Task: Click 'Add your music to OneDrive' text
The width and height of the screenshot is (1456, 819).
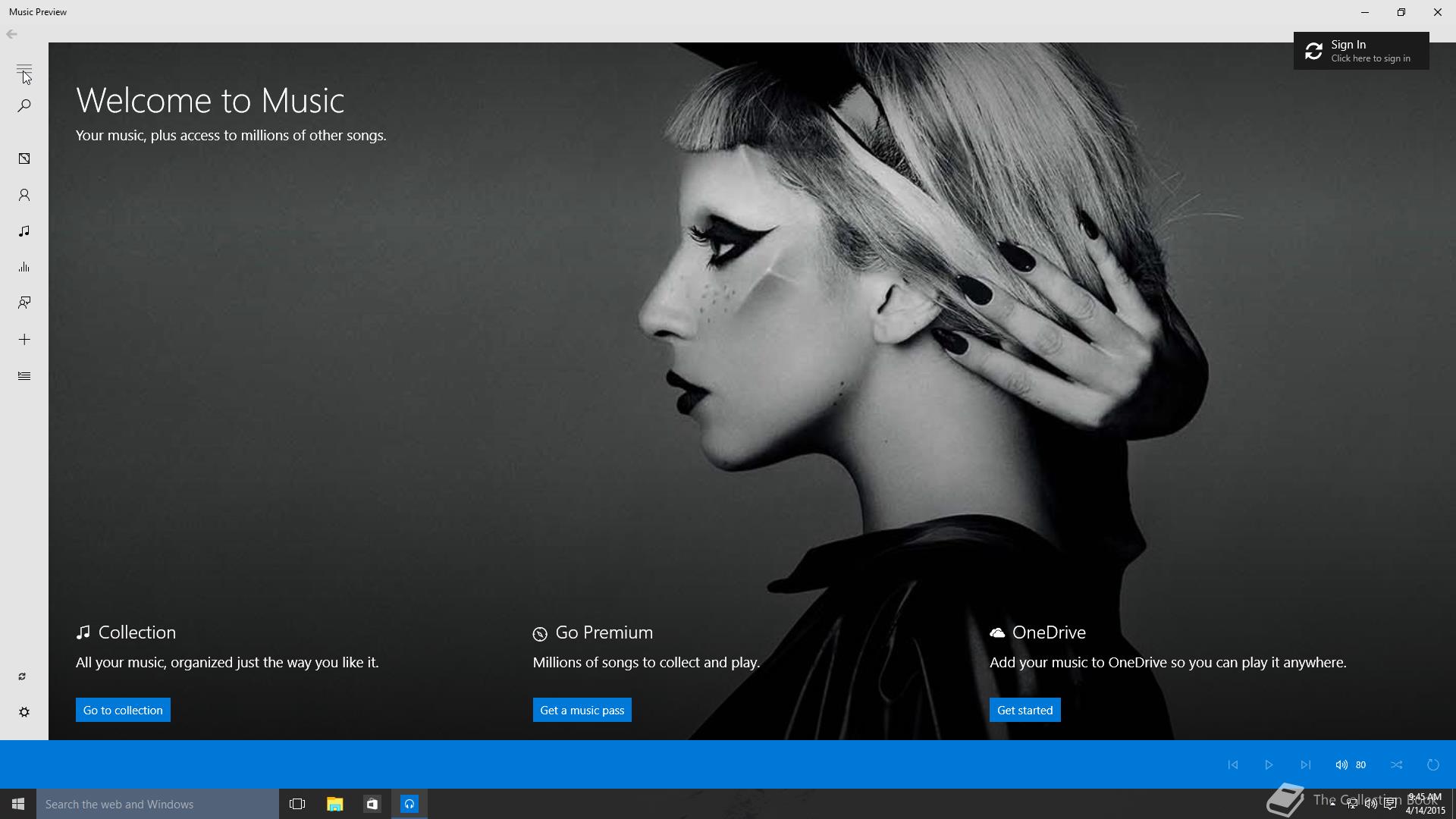Action: click(1168, 663)
